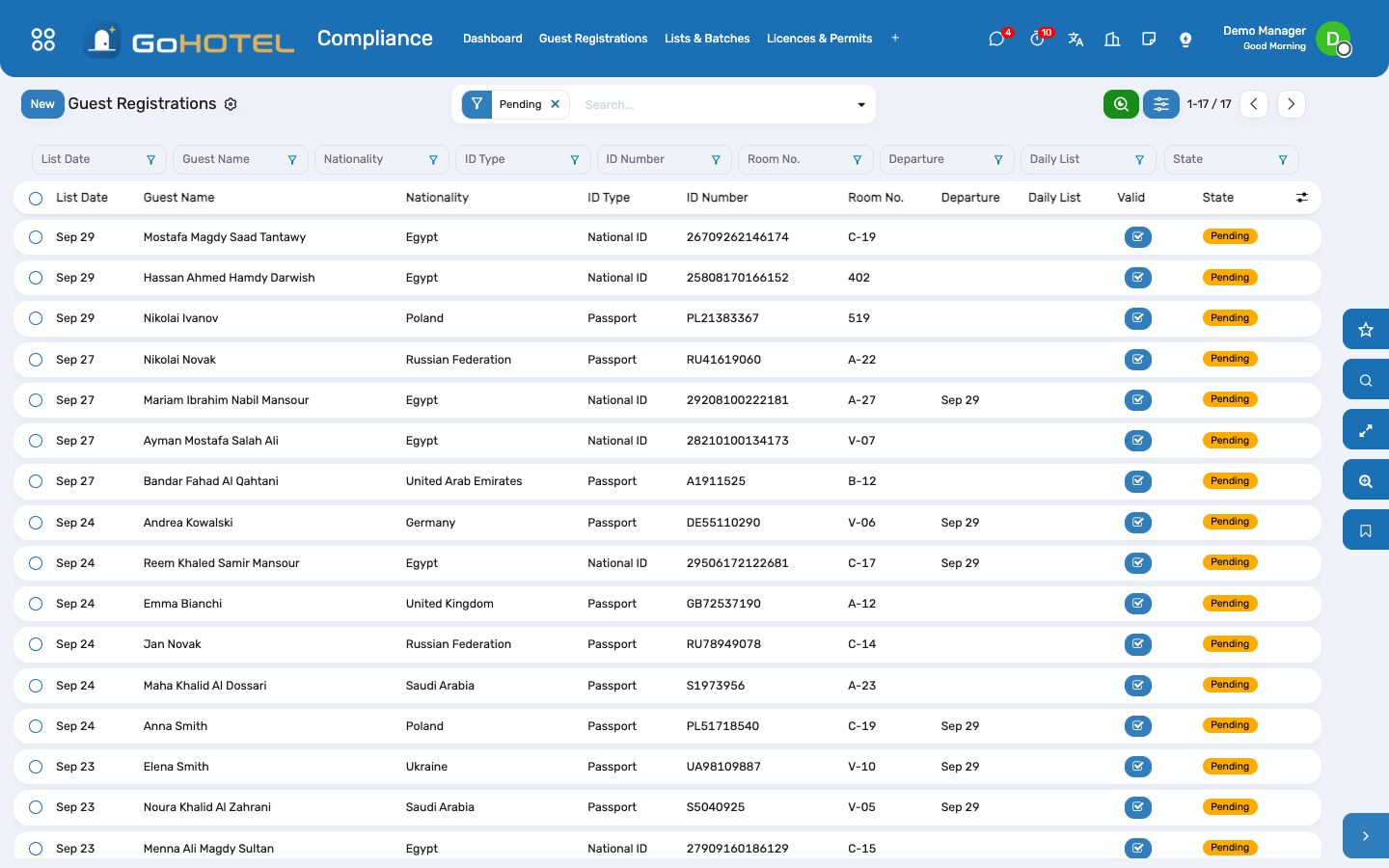Click the bookmark sidebar icon

[x=1366, y=530]
